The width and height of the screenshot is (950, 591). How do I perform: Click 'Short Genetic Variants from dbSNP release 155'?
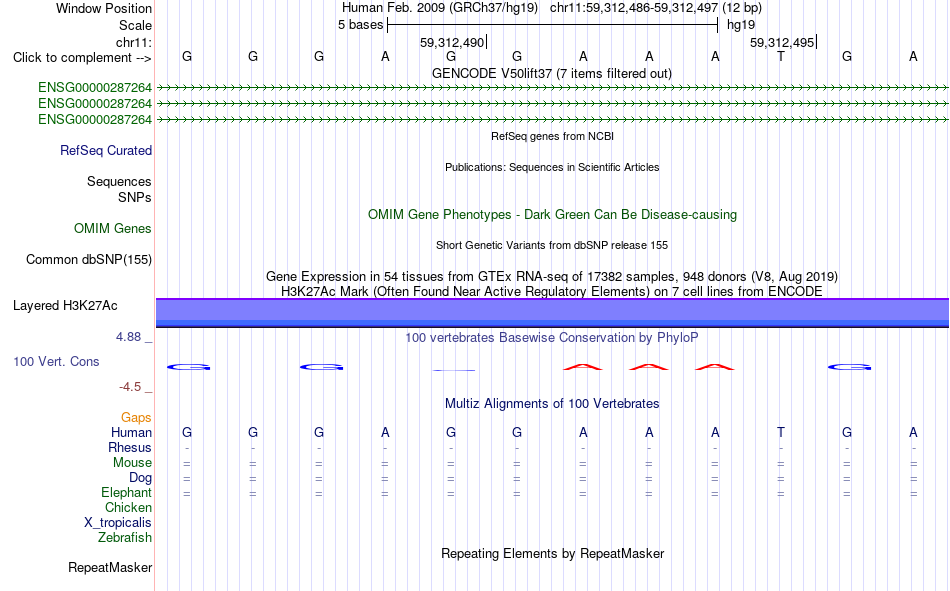552,245
